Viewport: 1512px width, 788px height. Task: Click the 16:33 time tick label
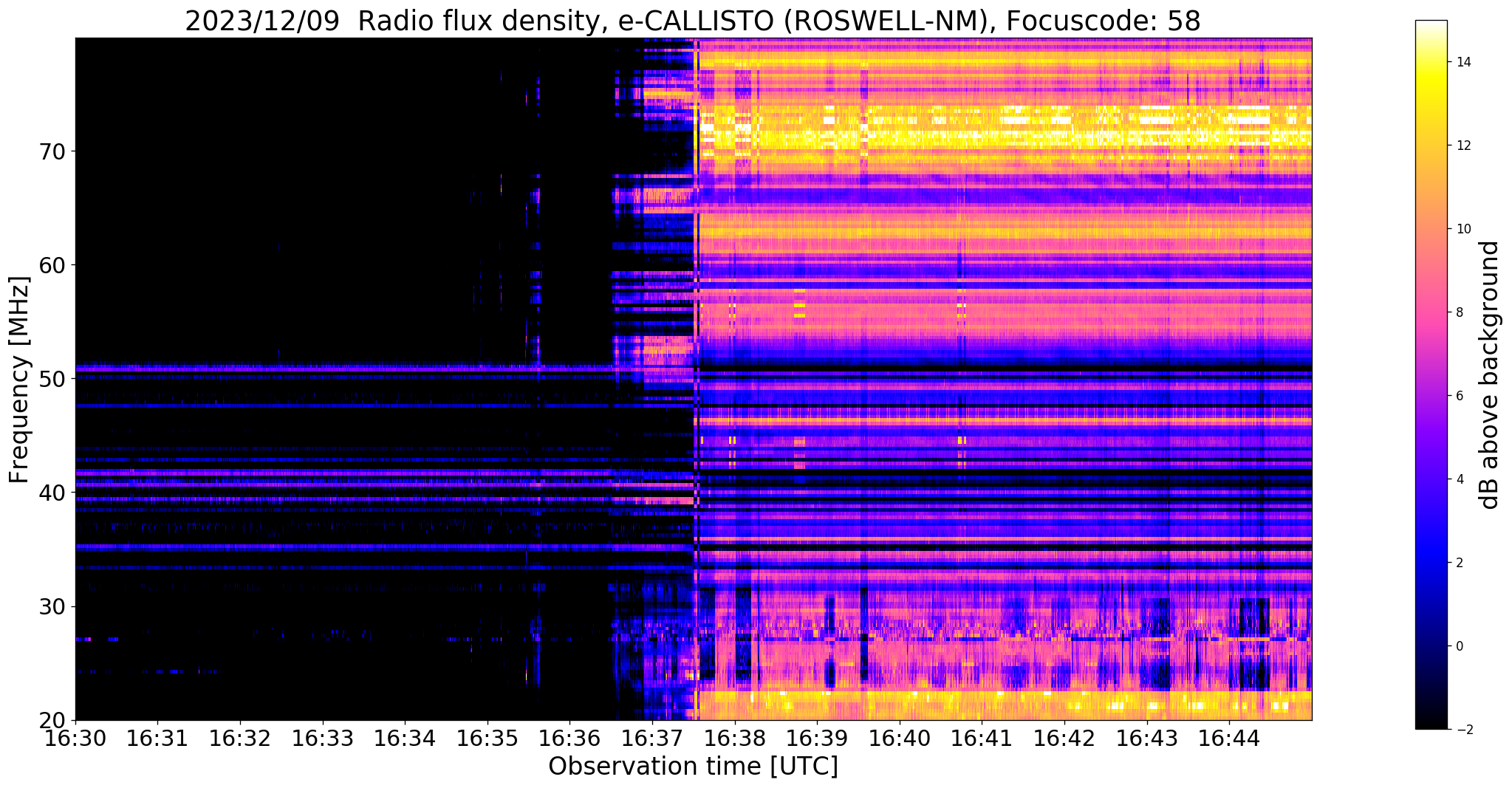click(323, 737)
